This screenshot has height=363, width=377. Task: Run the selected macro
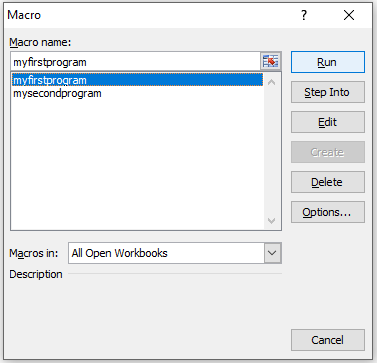pos(328,62)
